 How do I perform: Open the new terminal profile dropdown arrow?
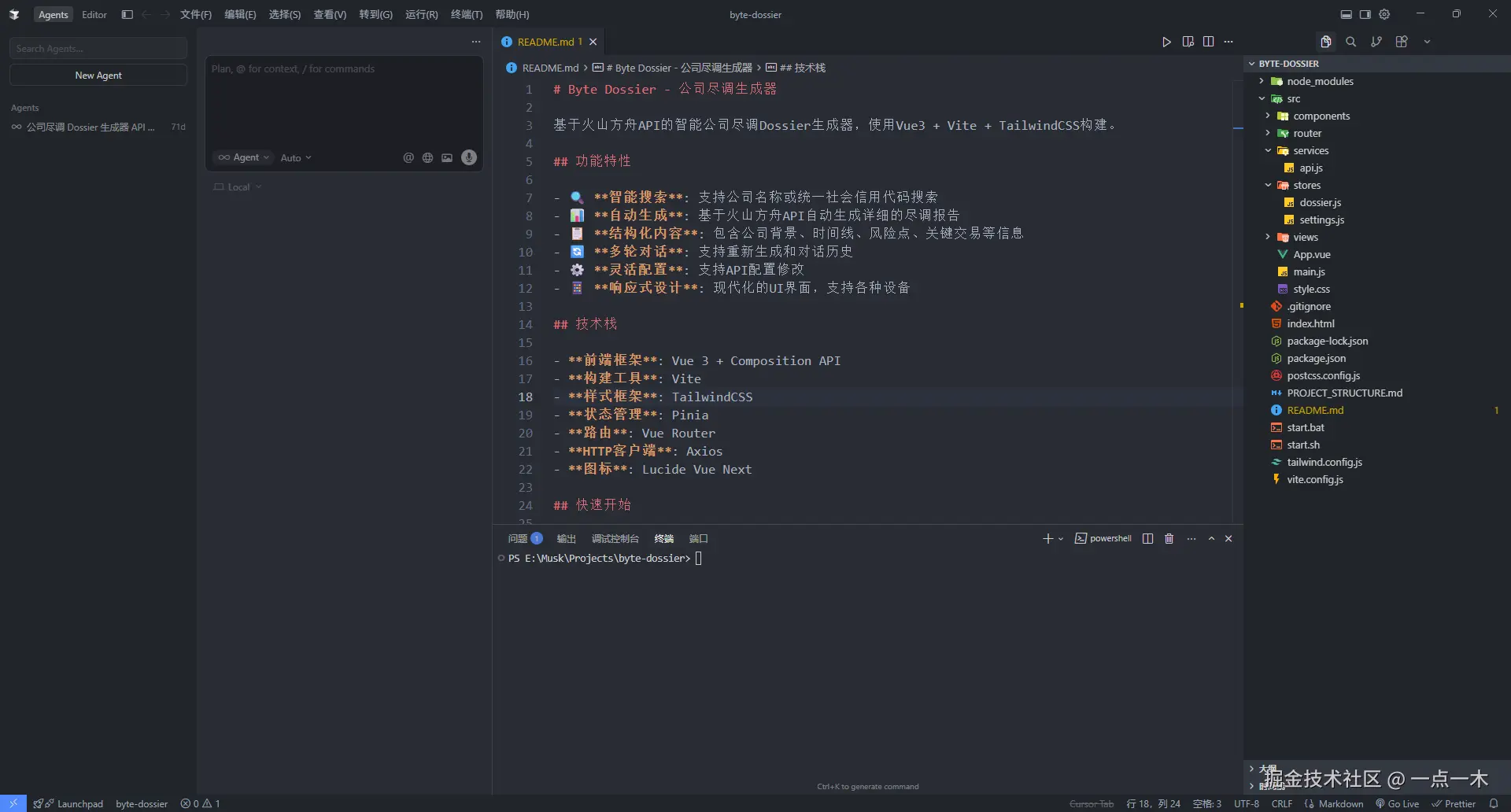1061,539
